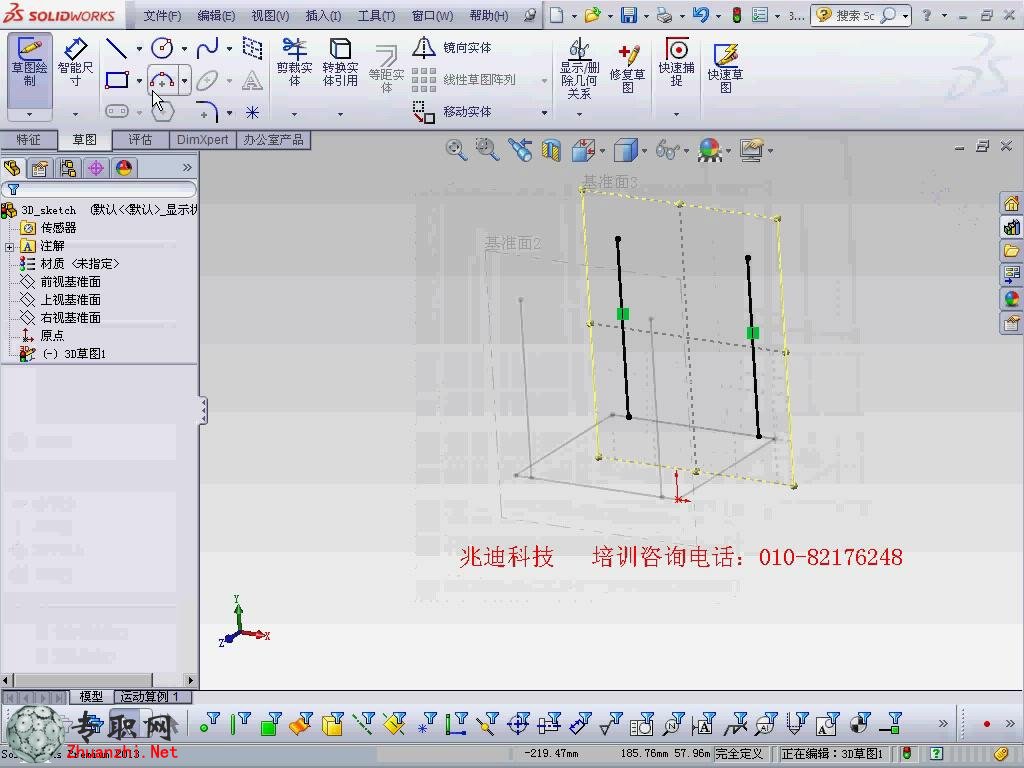Switch to the 运动算例 1 tab
Viewport: 1024px width, 768px height.
pyautogui.click(x=150, y=697)
